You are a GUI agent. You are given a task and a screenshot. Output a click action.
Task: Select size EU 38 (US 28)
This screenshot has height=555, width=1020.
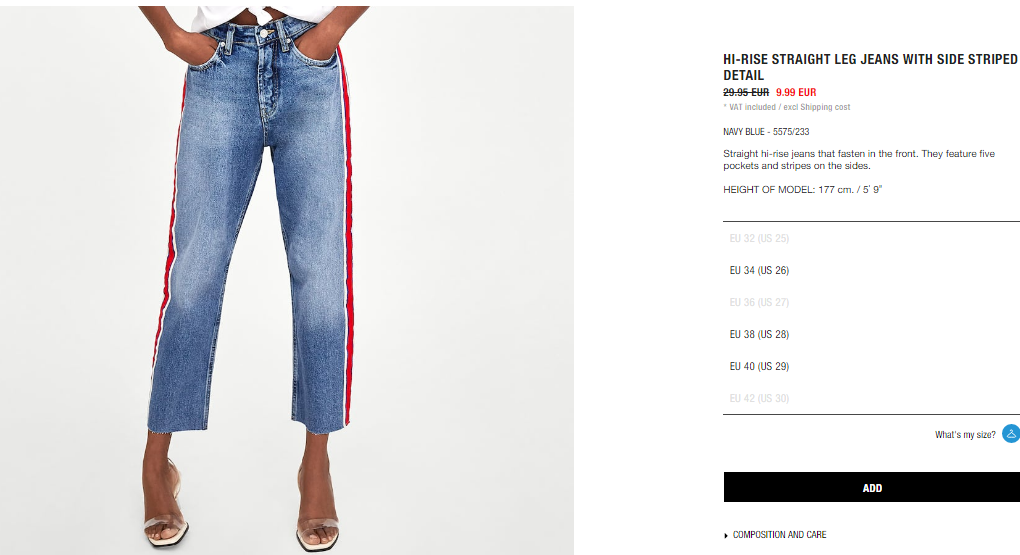click(x=759, y=334)
